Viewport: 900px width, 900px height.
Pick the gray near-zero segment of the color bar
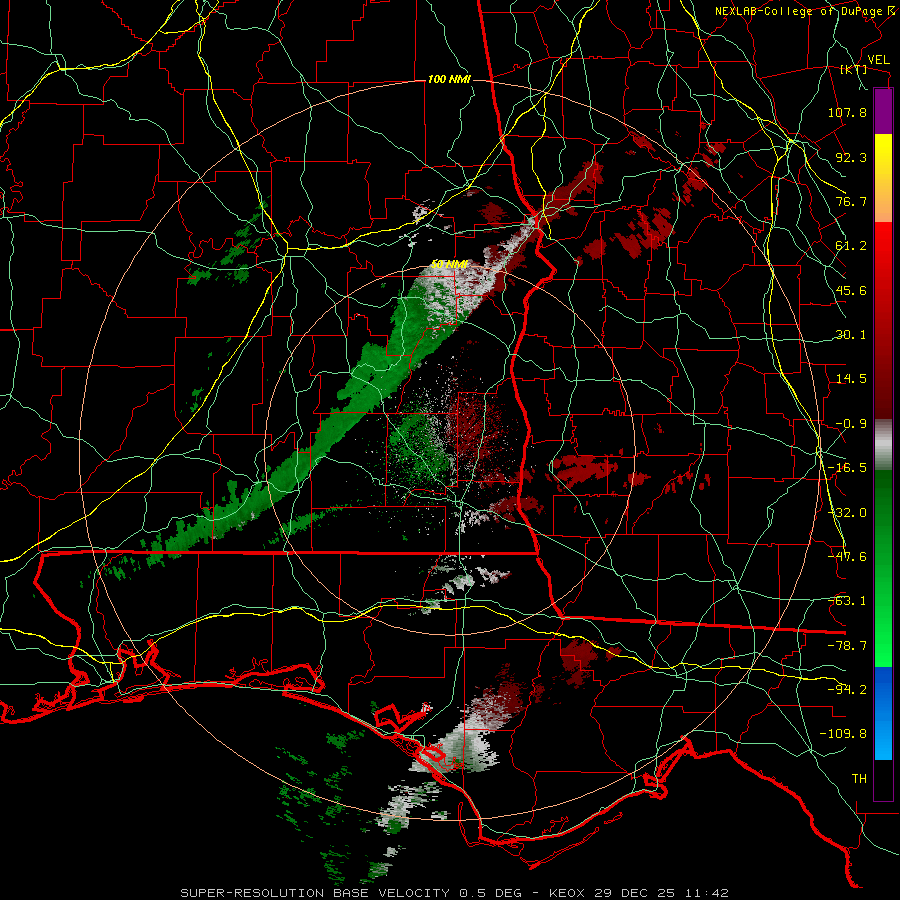tap(883, 445)
